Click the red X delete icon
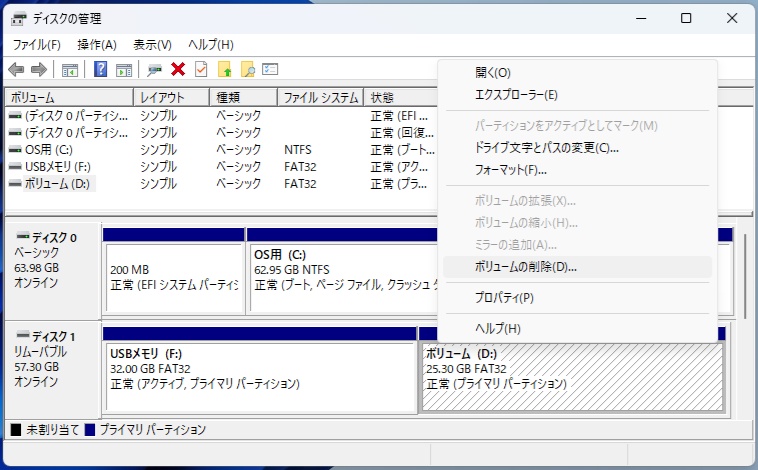The image size is (758, 470). click(178, 70)
